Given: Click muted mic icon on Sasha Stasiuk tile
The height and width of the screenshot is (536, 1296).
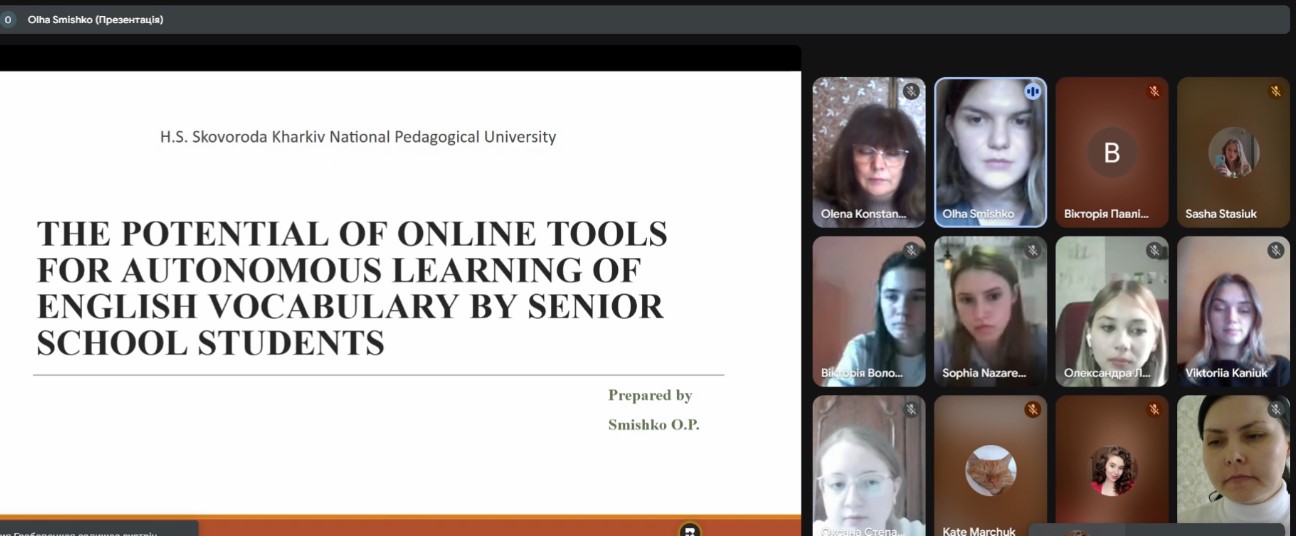Looking at the screenshot, I should (1275, 91).
